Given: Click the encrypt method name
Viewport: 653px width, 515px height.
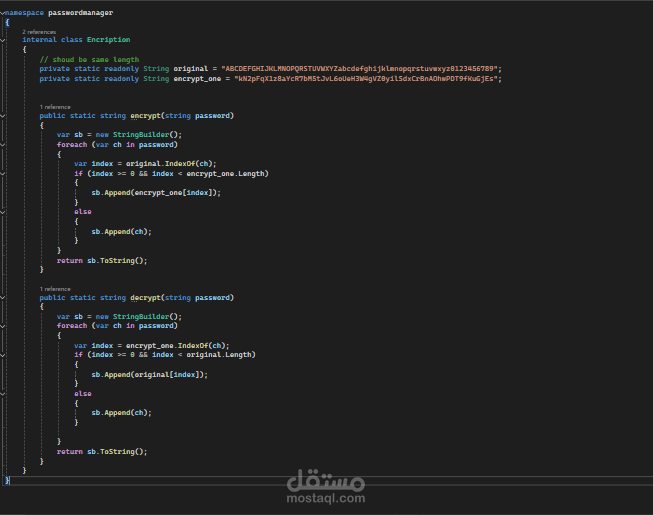Looking at the screenshot, I should [x=145, y=116].
